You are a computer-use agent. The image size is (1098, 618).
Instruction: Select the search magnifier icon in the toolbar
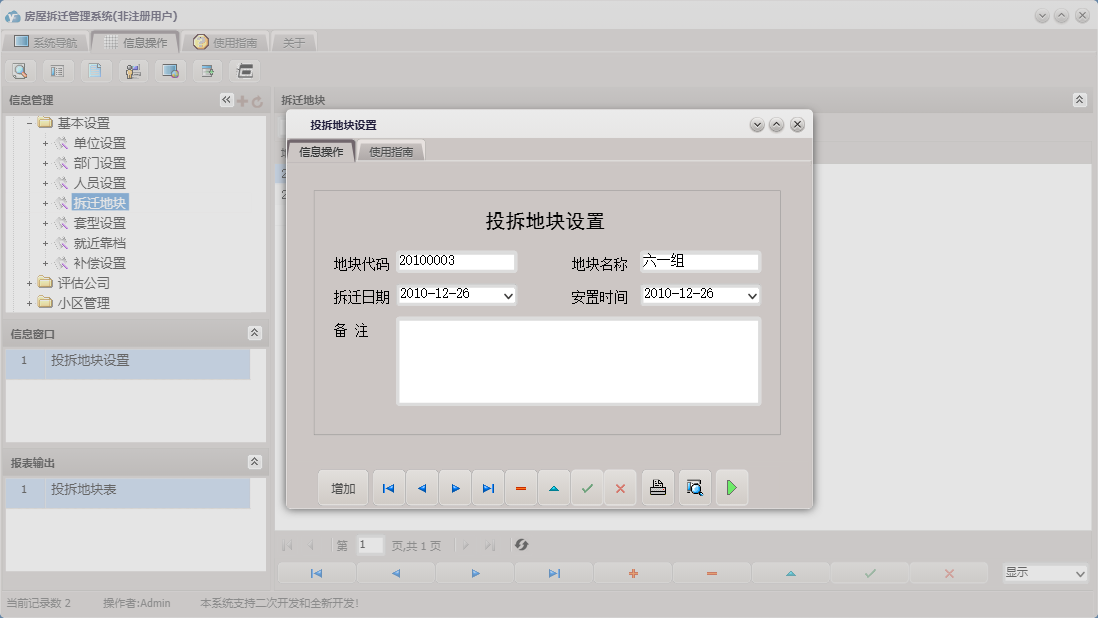20,70
